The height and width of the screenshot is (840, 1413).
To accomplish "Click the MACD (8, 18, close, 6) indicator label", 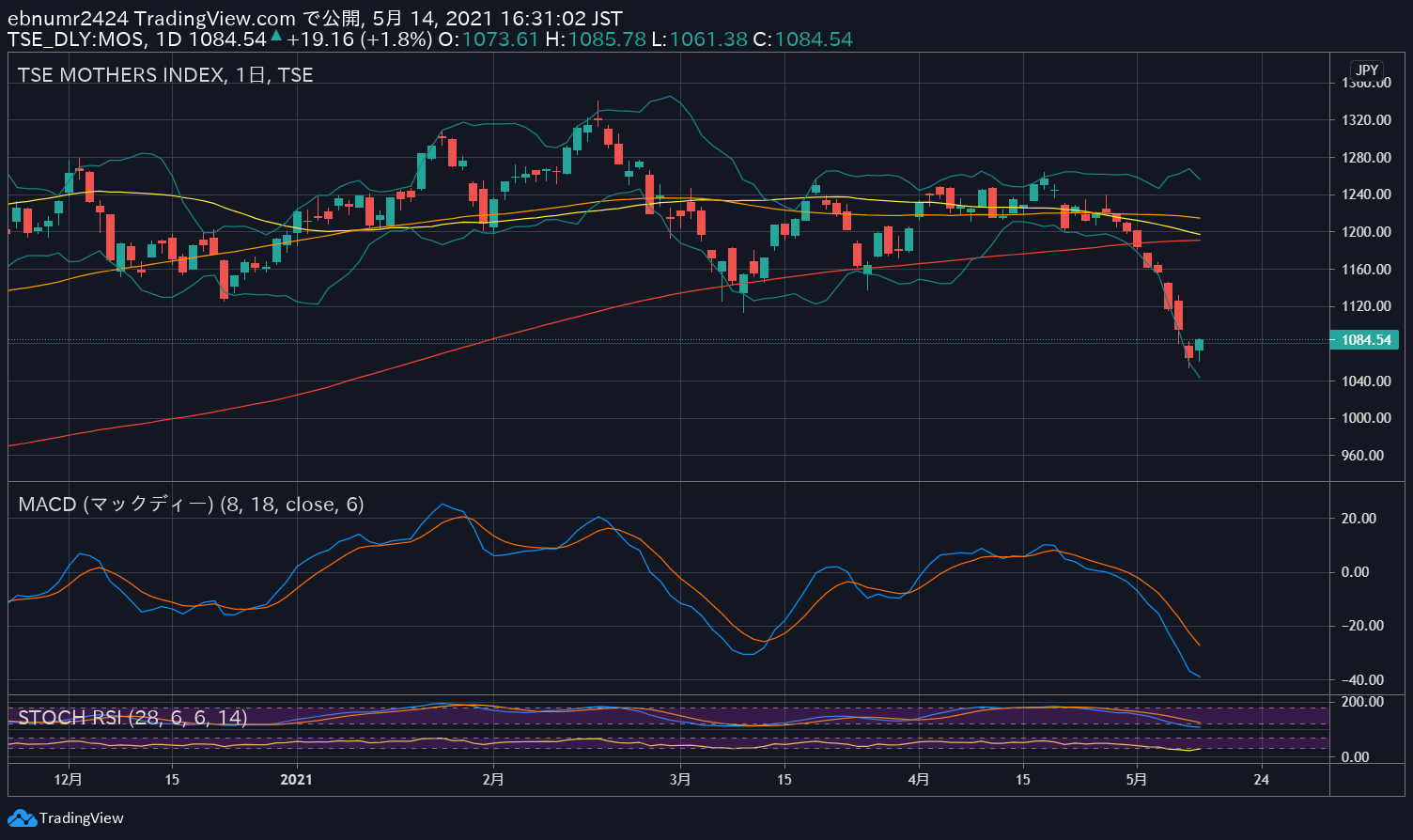I will tap(191, 505).
